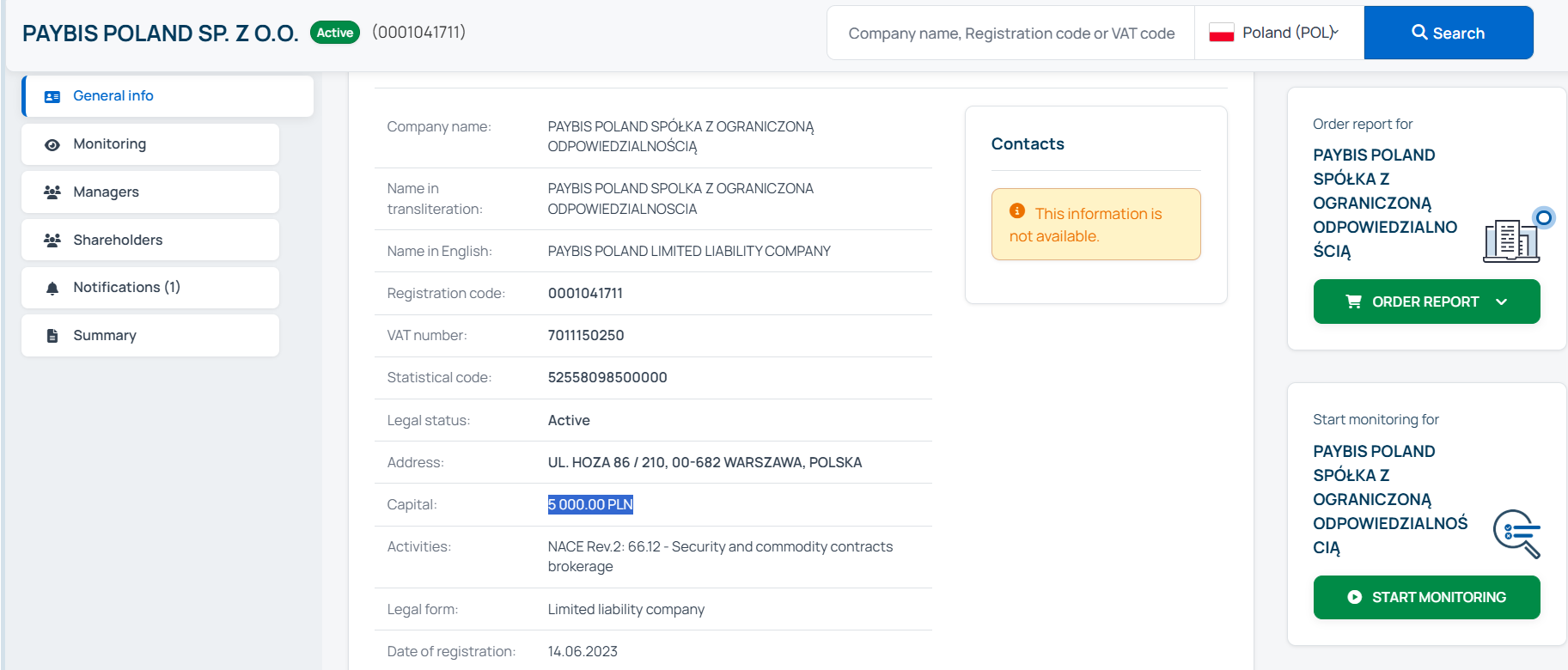1568x670 pixels.
Task: Click the English name PAYBIS POLAND LIMITED LIABILITY COMPANY
Action: (689, 252)
